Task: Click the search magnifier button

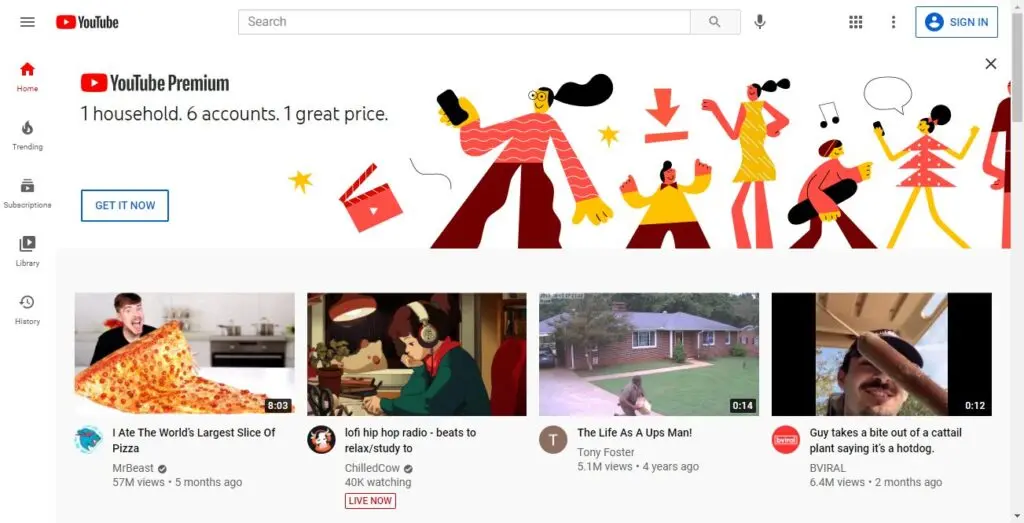Action: click(715, 22)
